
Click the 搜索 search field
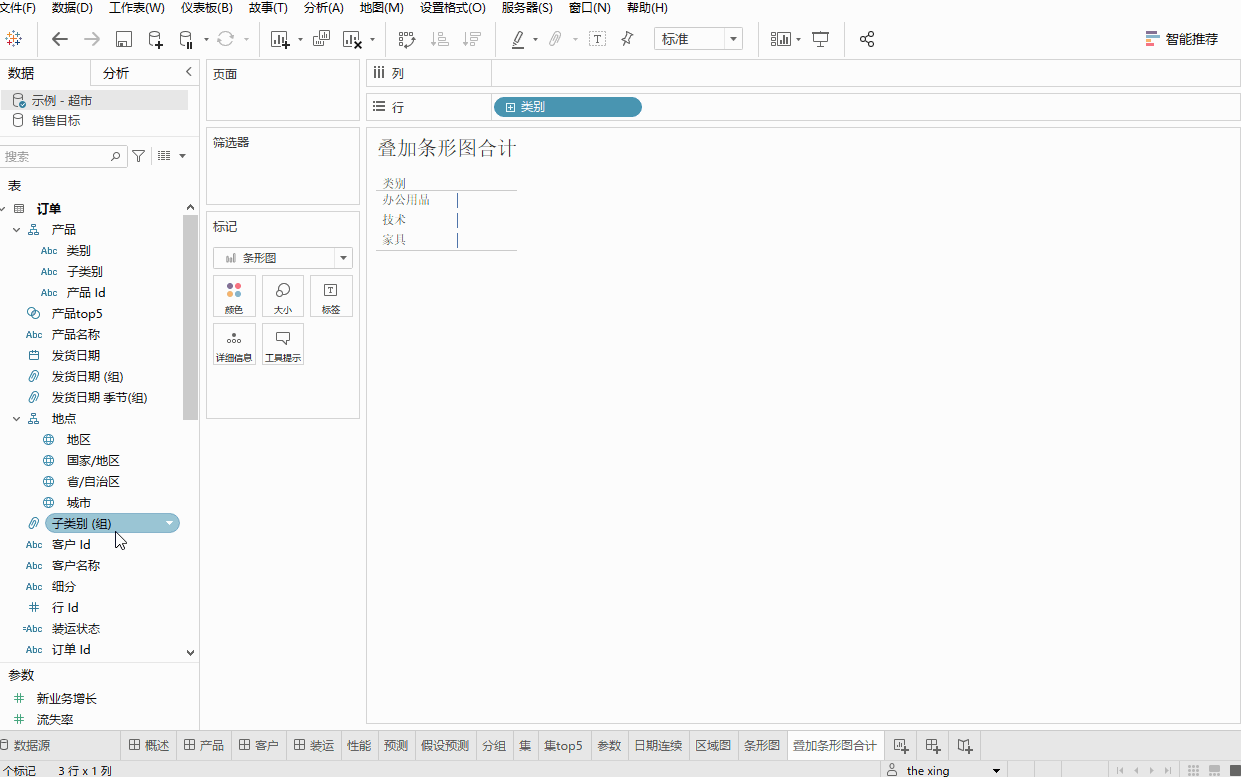64,156
